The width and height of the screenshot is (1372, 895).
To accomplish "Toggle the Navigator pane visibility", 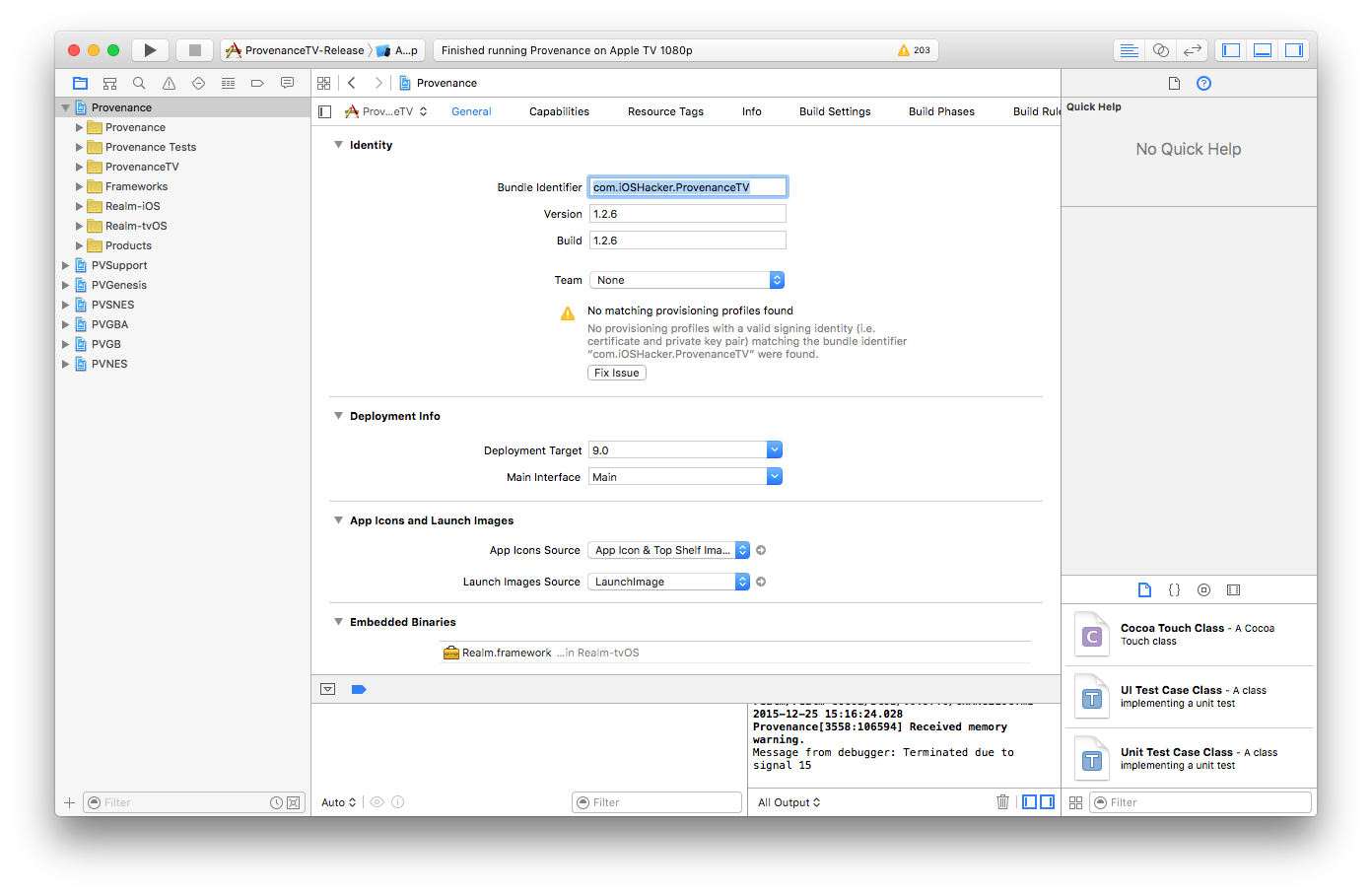I will point(1231,50).
